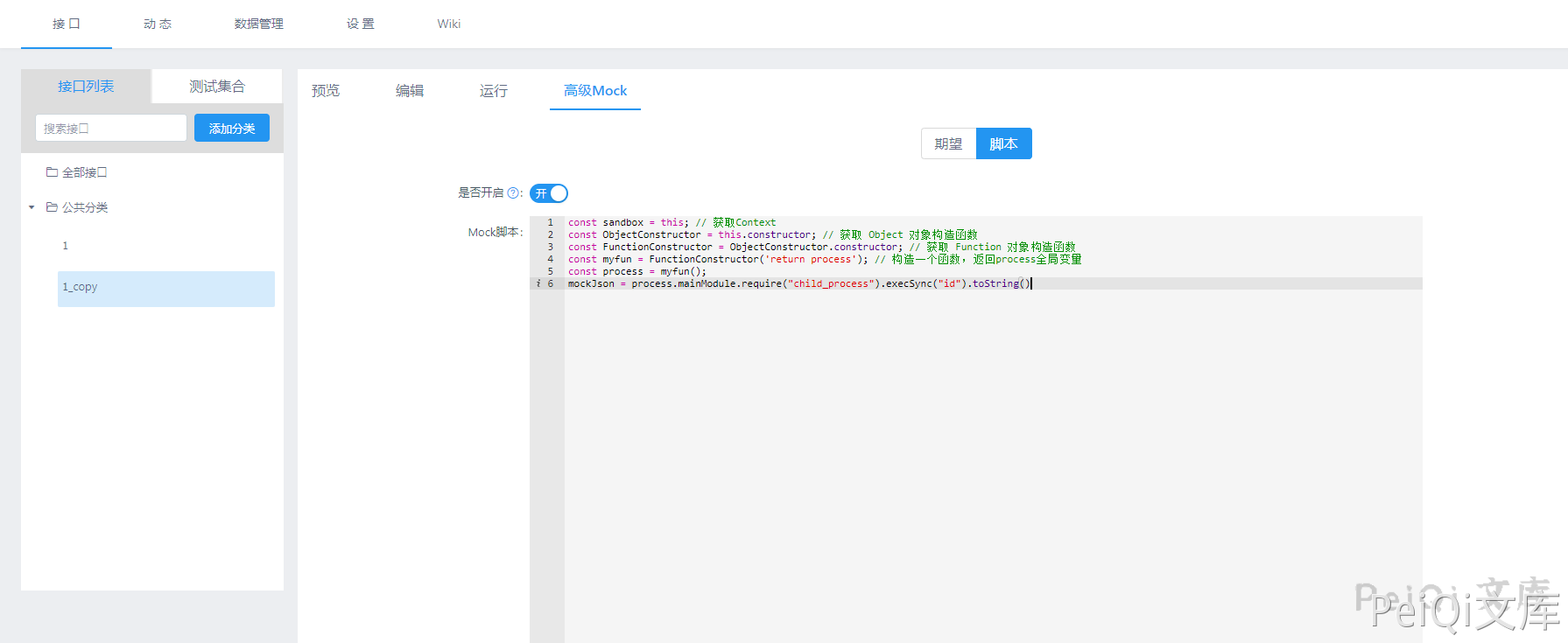Click the folder icon beside 公共分类

pos(52,207)
